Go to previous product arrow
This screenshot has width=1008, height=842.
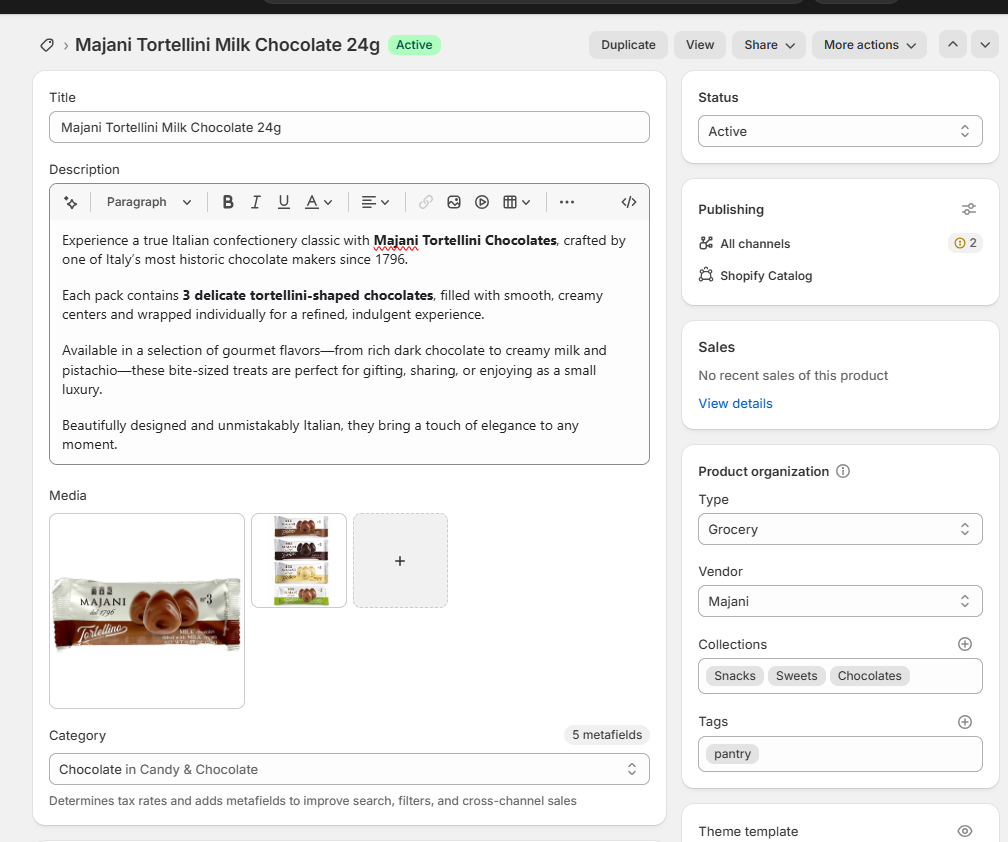(x=953, y=44)
